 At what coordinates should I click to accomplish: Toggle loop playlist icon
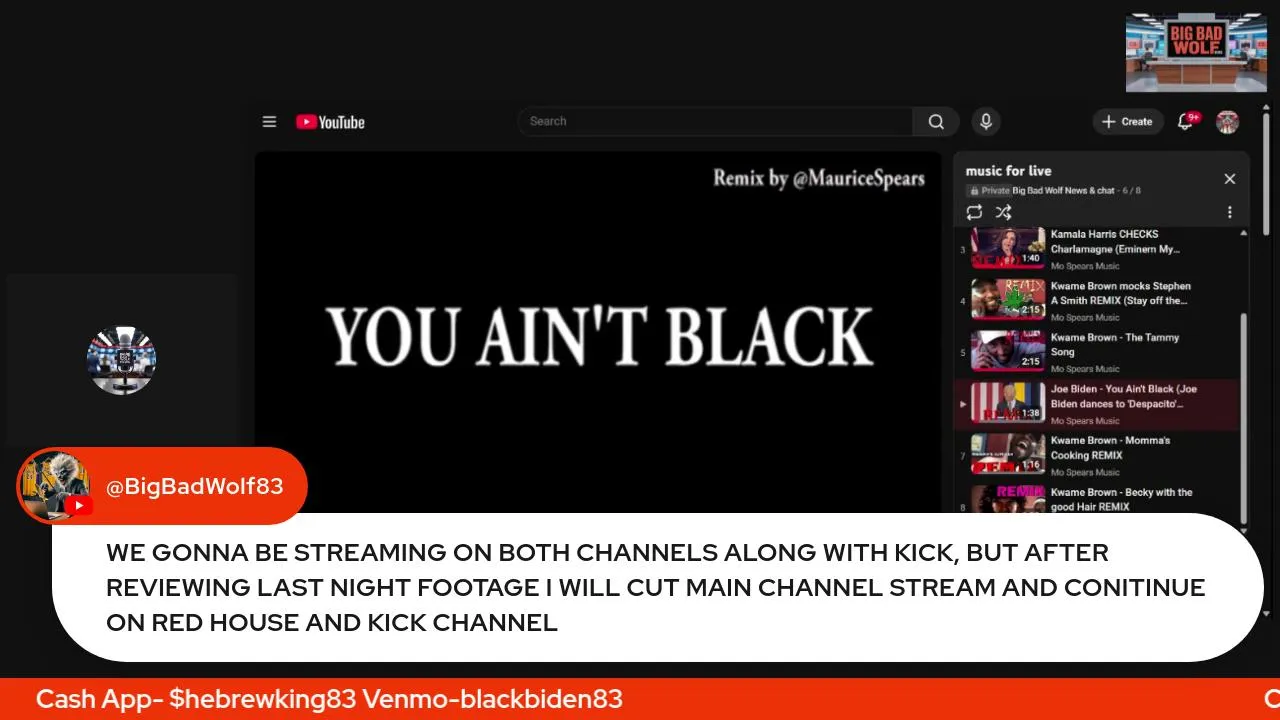[974, 212]
